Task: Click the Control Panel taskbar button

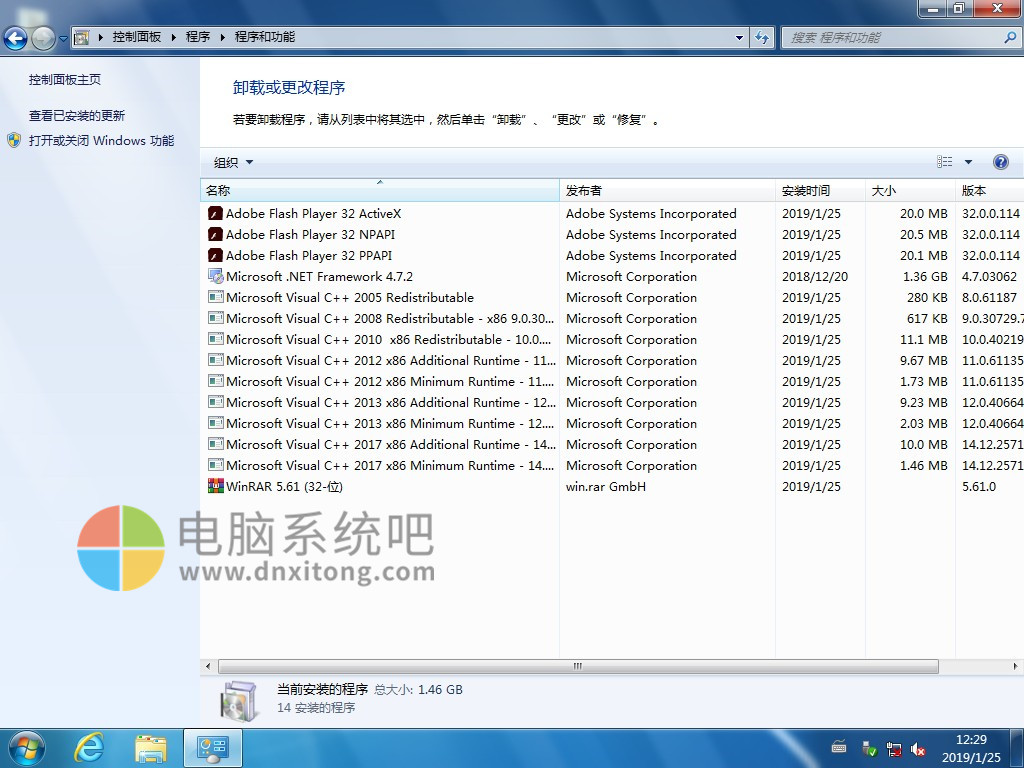Action: point(213,748)
